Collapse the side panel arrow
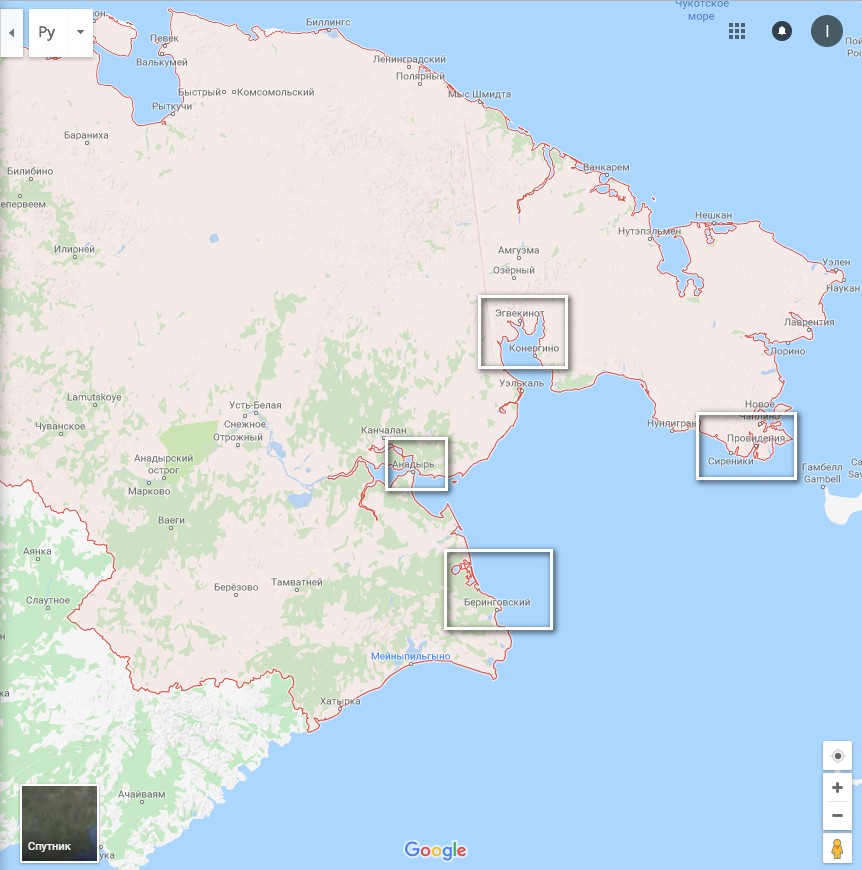 pyautogui.click(x=10, y=33)
